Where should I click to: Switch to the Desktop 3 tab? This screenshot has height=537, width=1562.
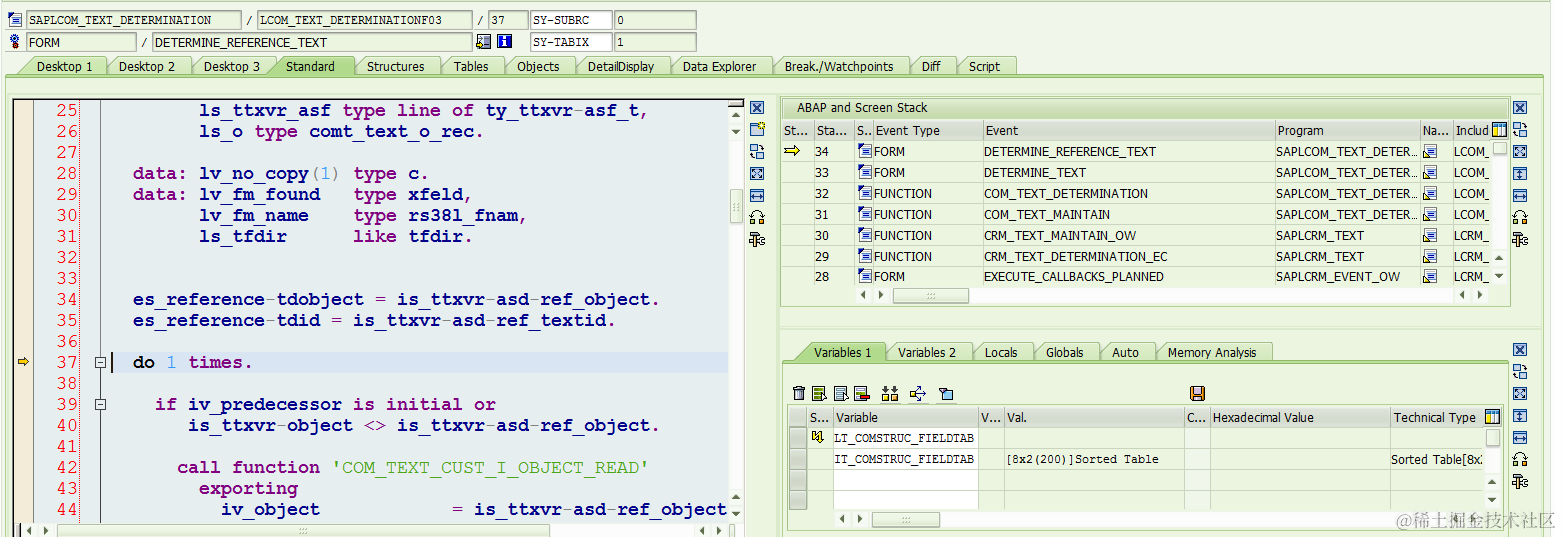click(232, 67)
